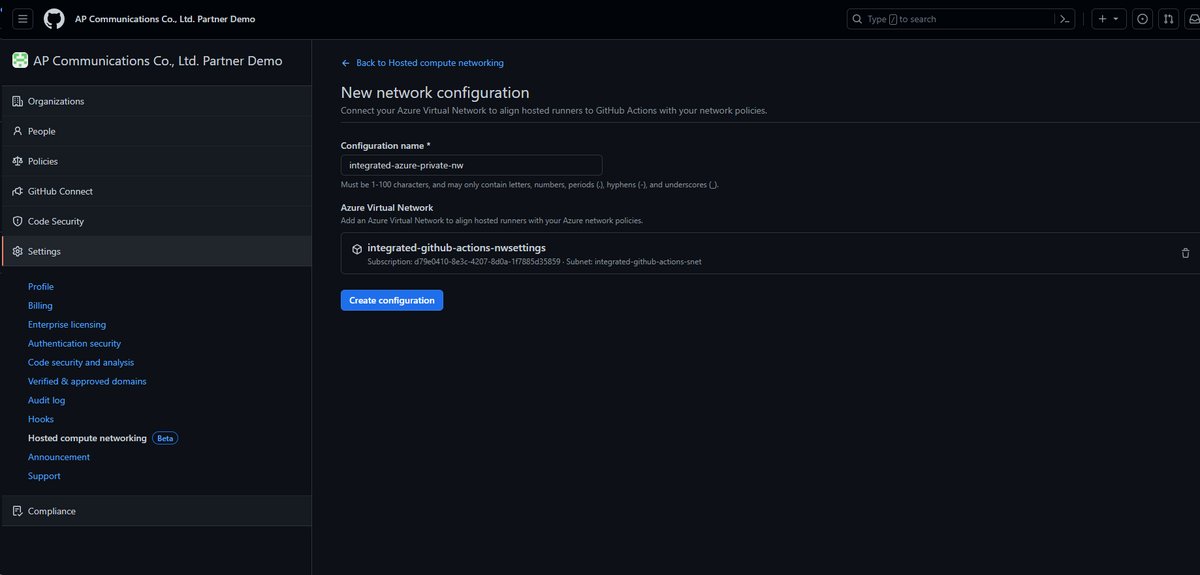Open the Create new plus dropdown
This screenshot has width=1200, height=575.
pyautogui.click(x=1109, y=19)
